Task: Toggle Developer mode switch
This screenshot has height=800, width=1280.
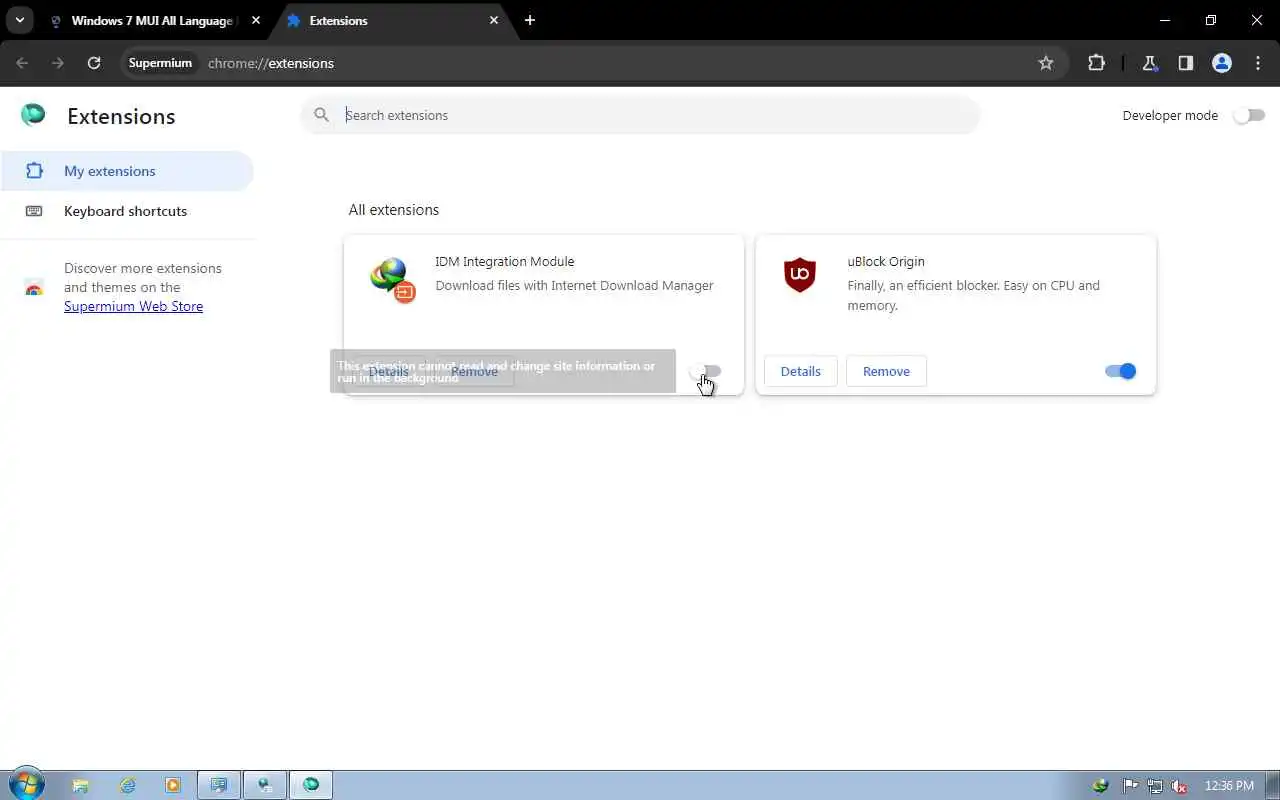Action: (1249, 115)
